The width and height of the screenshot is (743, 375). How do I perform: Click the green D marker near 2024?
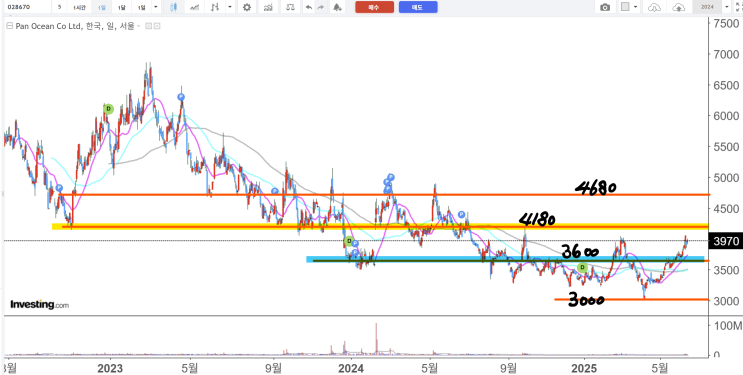tap(349, 241)
